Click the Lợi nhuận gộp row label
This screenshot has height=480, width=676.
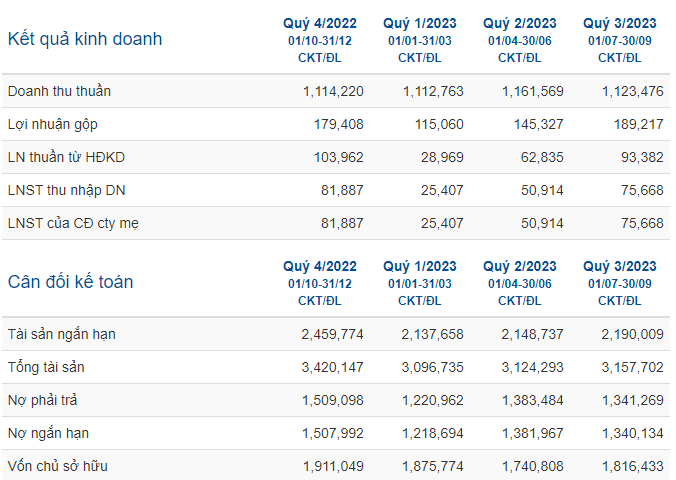point(53,124)
